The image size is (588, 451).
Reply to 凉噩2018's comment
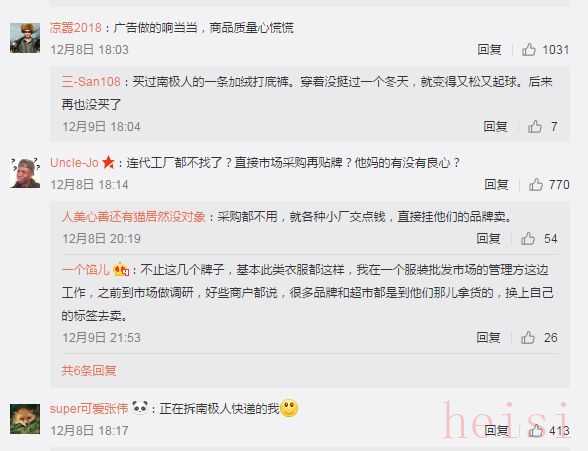[489, 49]
